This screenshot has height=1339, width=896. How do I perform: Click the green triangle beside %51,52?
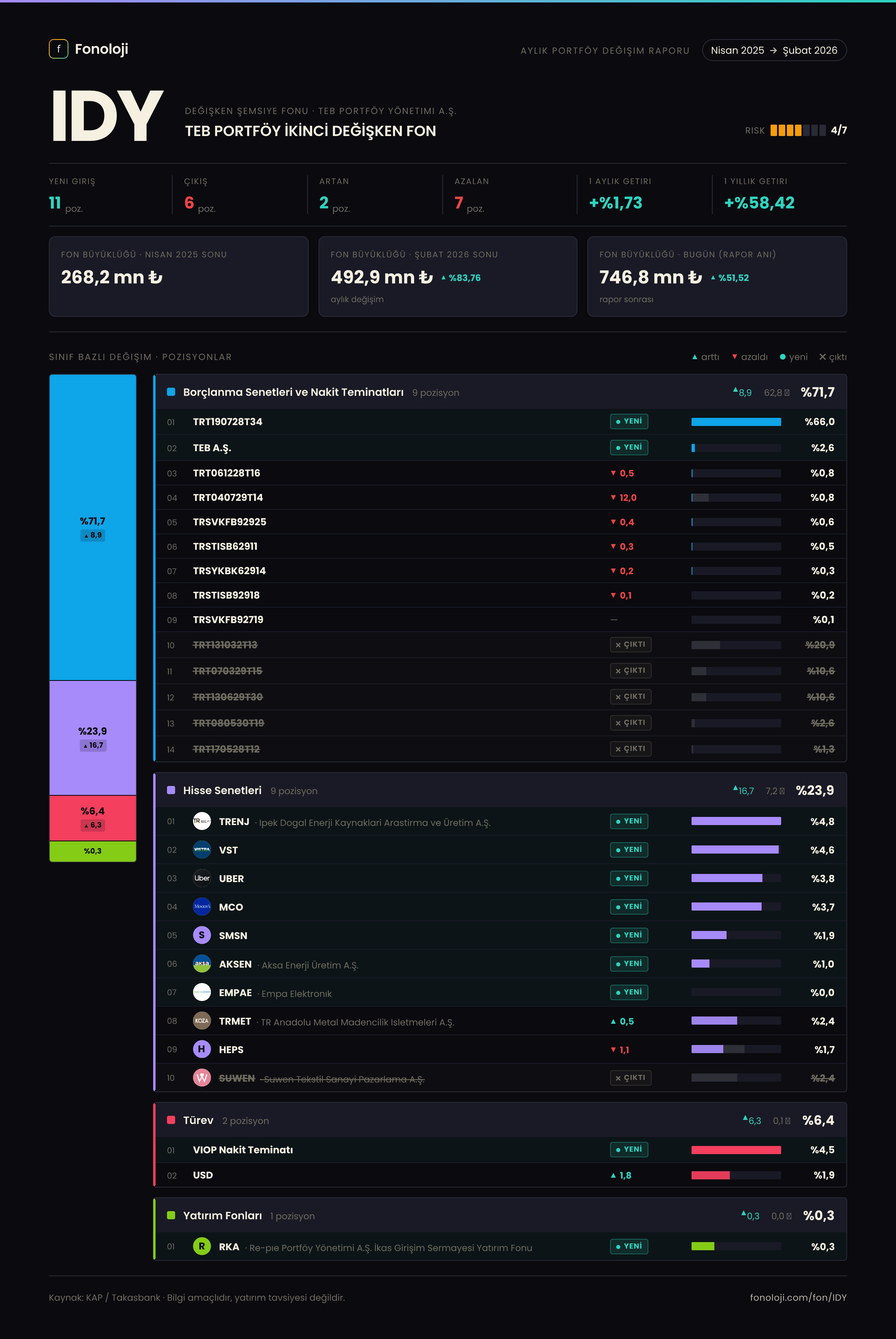(x=713, y=278)
